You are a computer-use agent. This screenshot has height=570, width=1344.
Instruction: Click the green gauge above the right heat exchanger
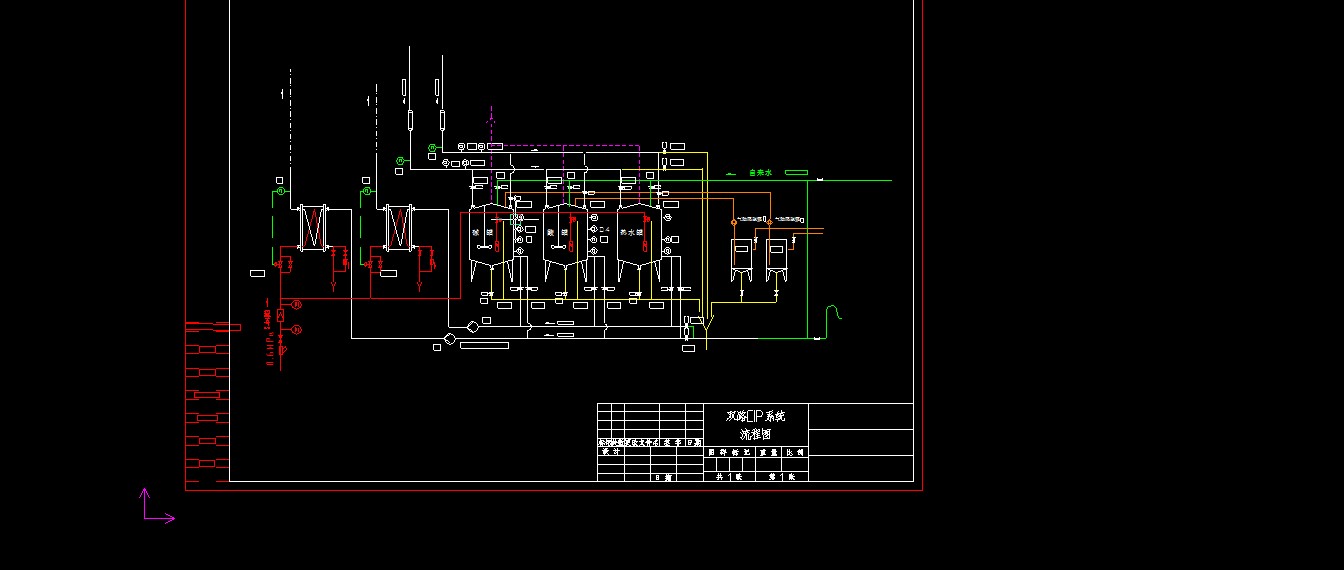tap(366, 191)
